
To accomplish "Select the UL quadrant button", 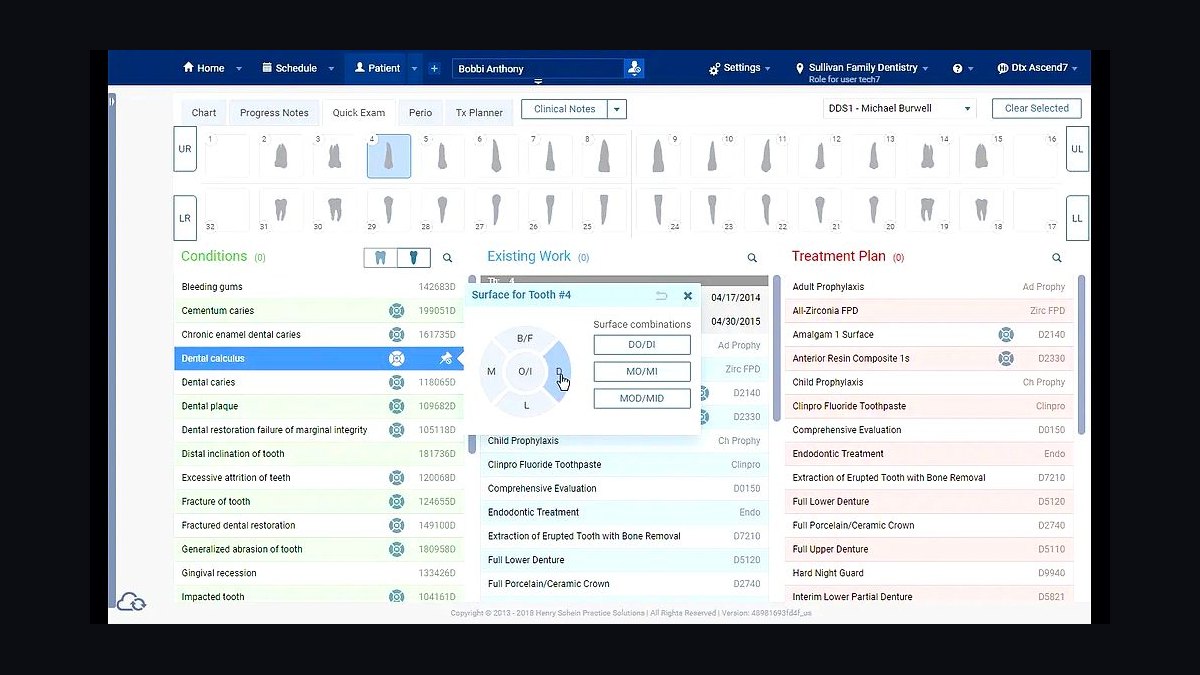I will pyautogui.click(x=1077, y=149).
